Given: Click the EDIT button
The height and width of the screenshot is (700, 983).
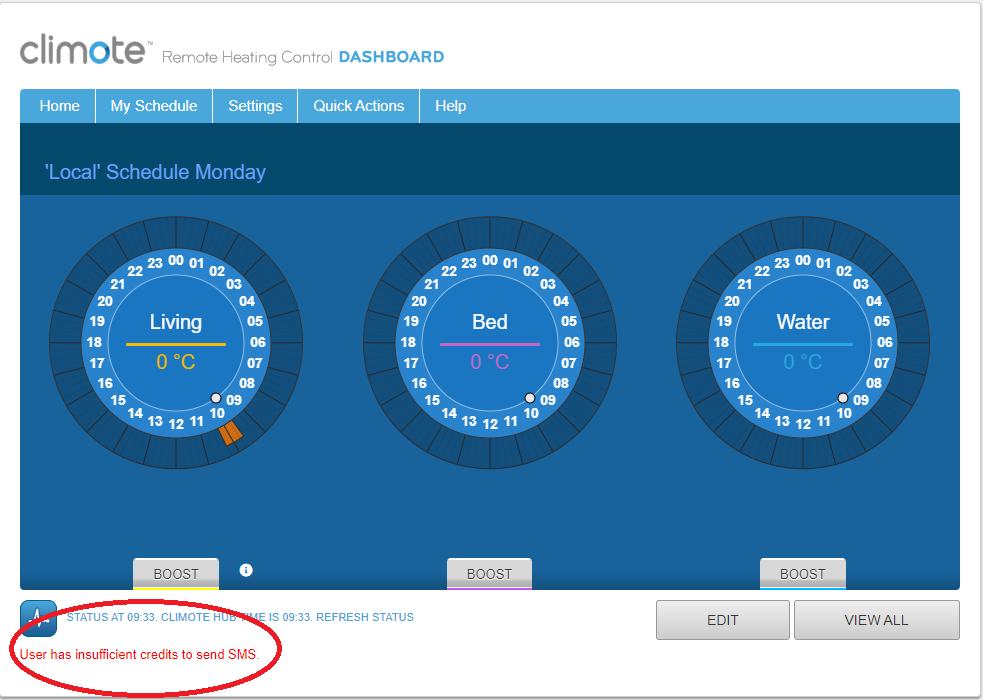Looking at the screenshot, I should point(722,620).
